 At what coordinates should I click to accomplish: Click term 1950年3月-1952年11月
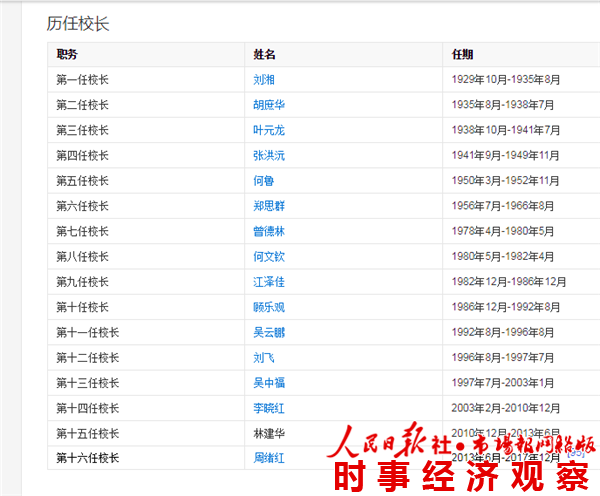click(x=505, y=181)
